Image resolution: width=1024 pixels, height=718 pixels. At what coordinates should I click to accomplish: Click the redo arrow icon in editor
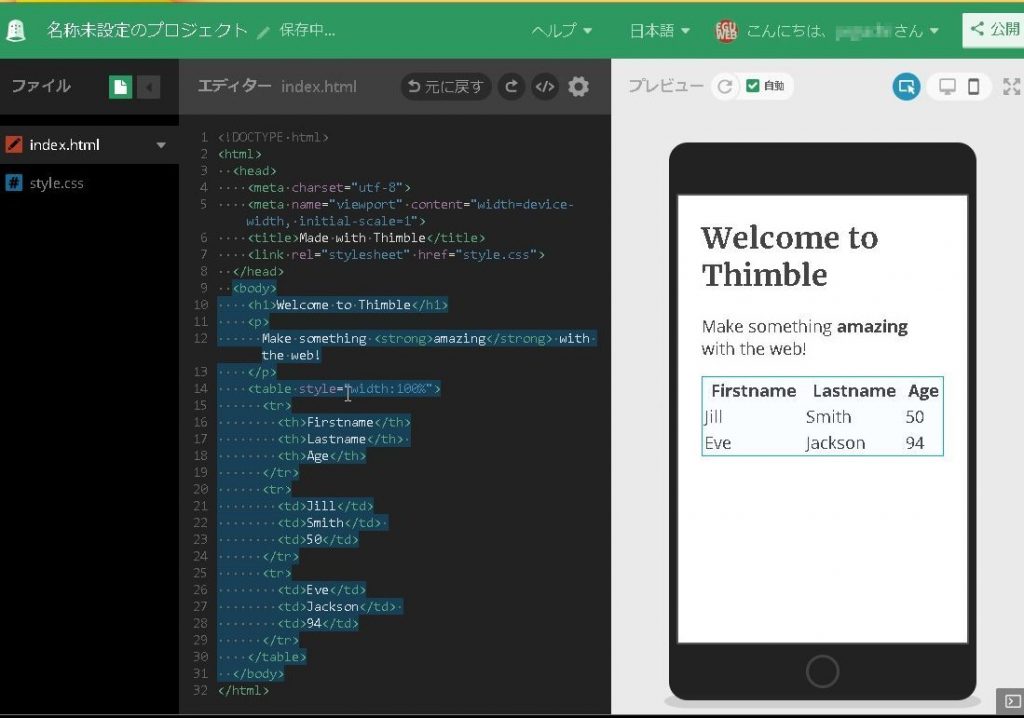pyautogui.click(x=511, y=87)
